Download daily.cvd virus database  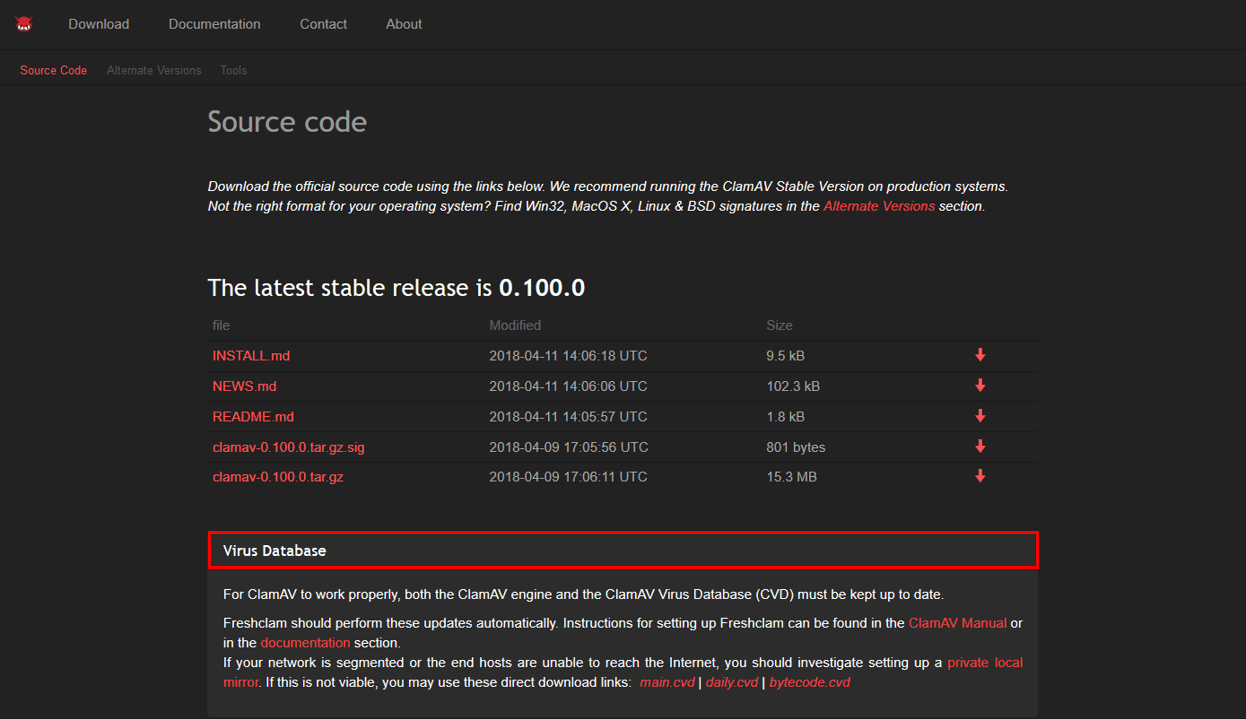[732, 682]
